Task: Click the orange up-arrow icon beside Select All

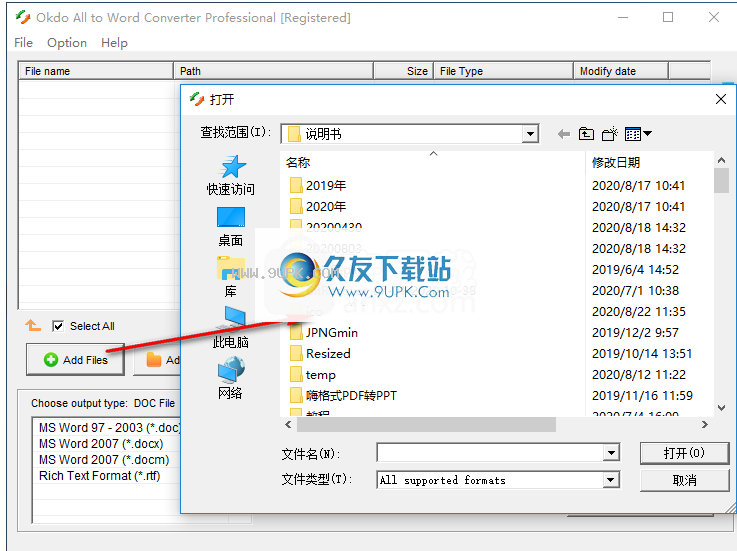Action: point(33,325)
